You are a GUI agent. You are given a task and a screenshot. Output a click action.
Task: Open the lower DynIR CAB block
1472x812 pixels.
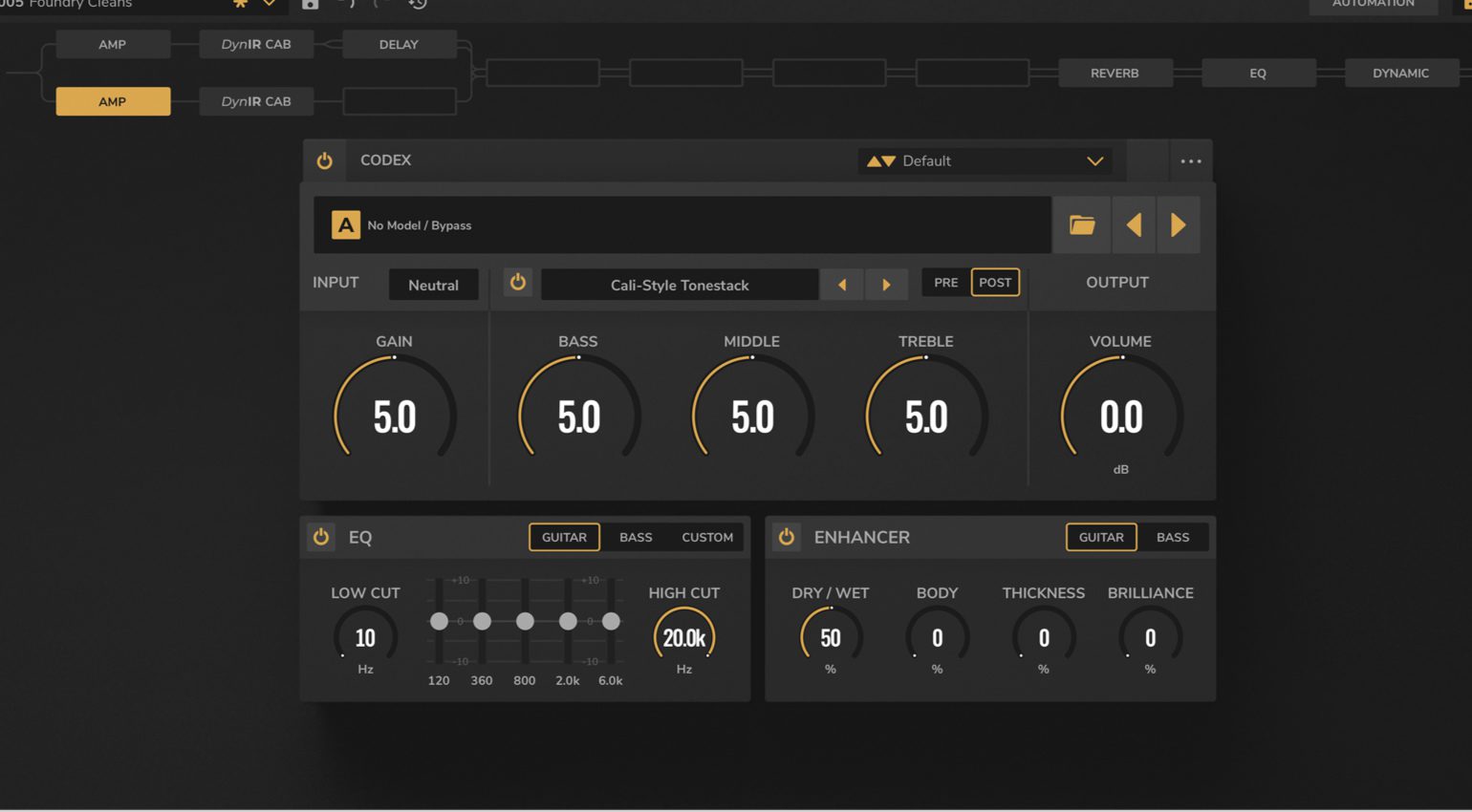256,101
